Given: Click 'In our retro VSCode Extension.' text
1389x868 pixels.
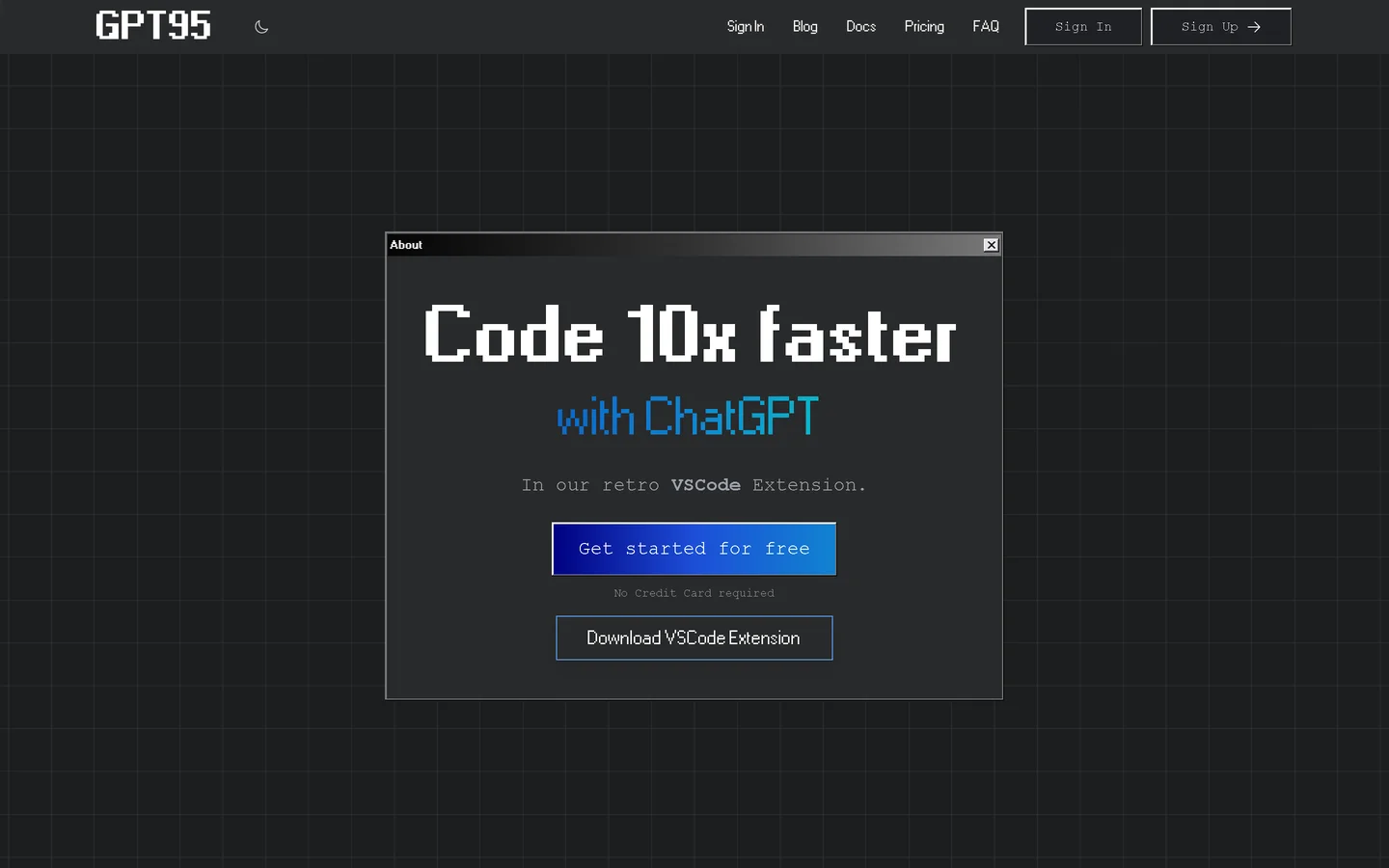Looking at the screenshot, I should tap(694, 485).
